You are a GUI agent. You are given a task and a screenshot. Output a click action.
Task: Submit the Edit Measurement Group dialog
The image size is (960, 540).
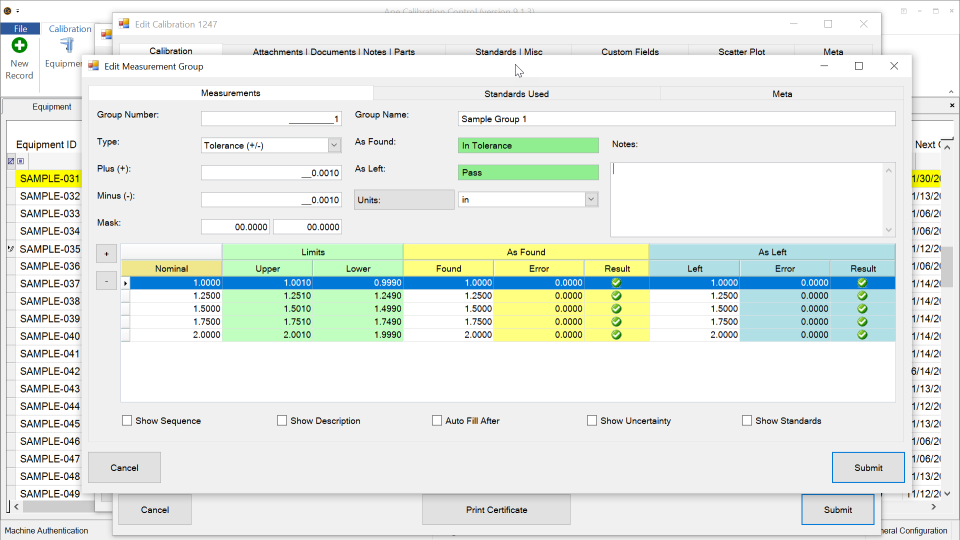[868, 468]
